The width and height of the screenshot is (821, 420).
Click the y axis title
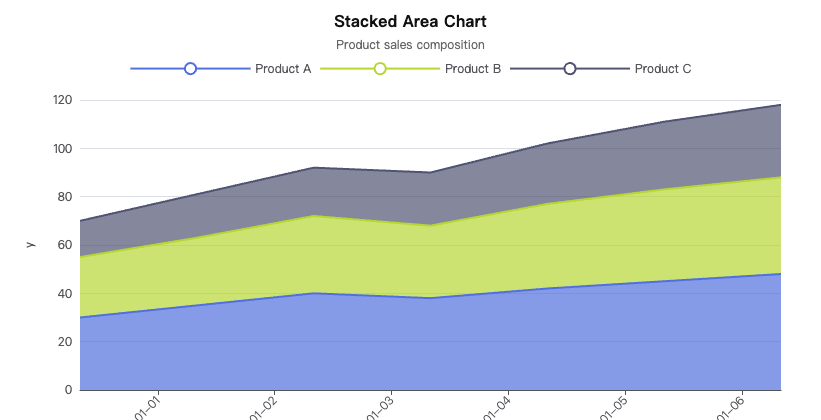[30, 244]
